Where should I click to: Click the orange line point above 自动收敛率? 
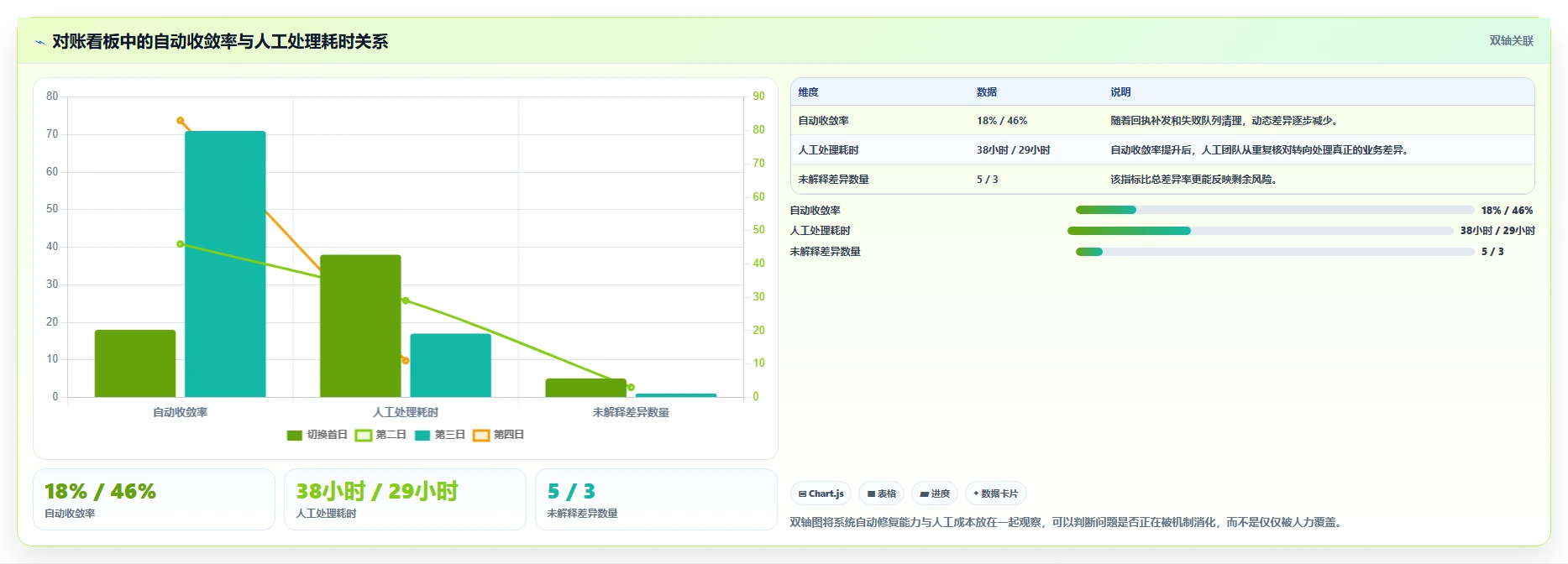click(181, 121)
